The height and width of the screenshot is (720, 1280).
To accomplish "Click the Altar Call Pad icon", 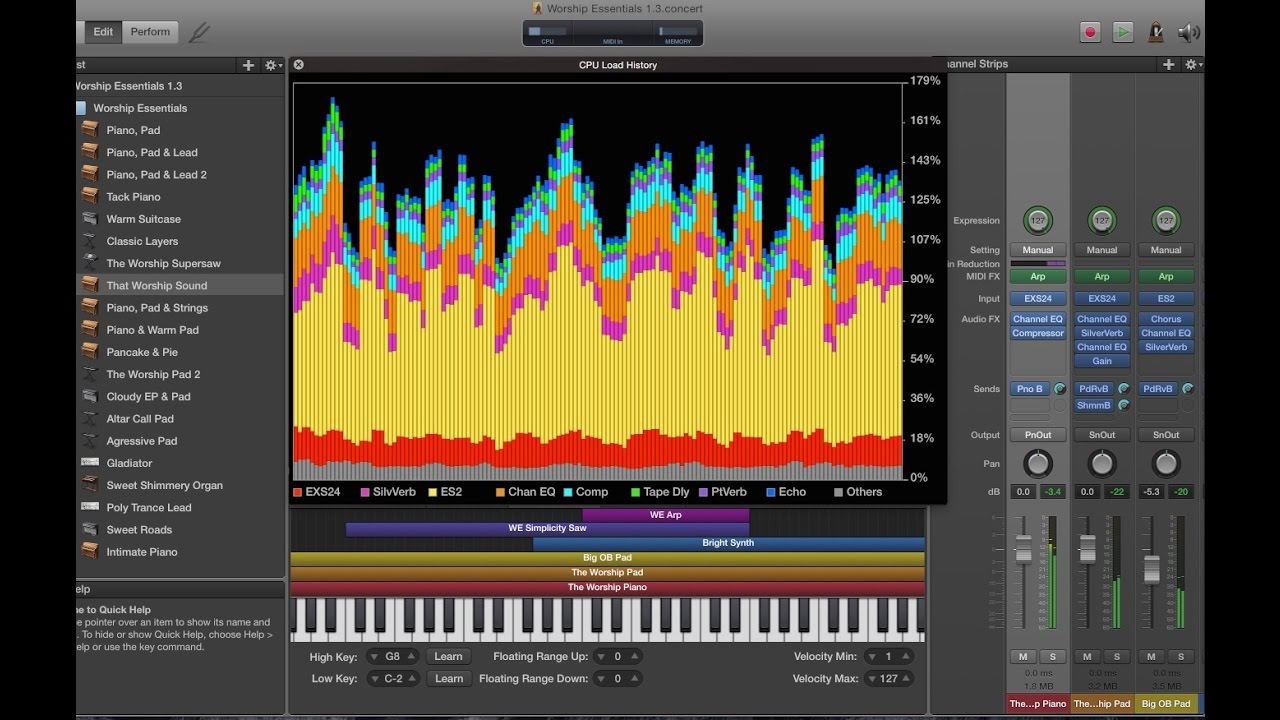I will coord(90,419).
